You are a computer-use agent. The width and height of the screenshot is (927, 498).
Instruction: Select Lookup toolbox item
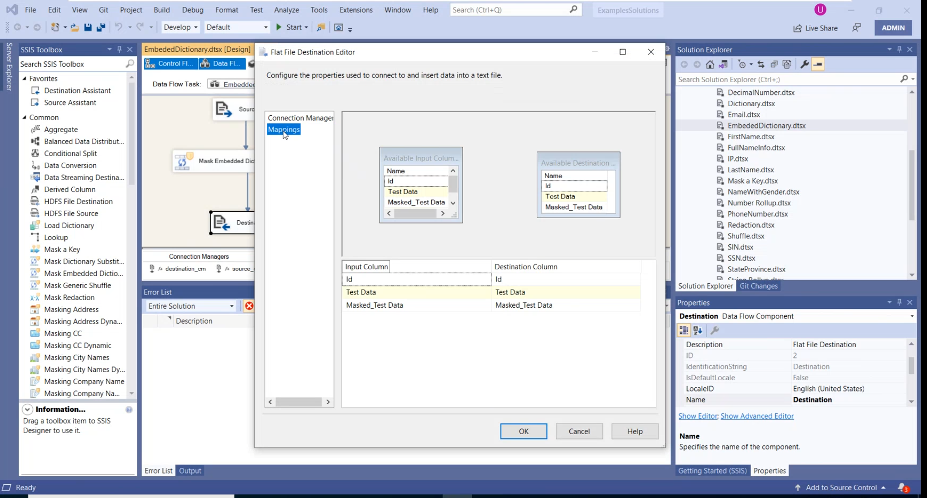[56, 237]
